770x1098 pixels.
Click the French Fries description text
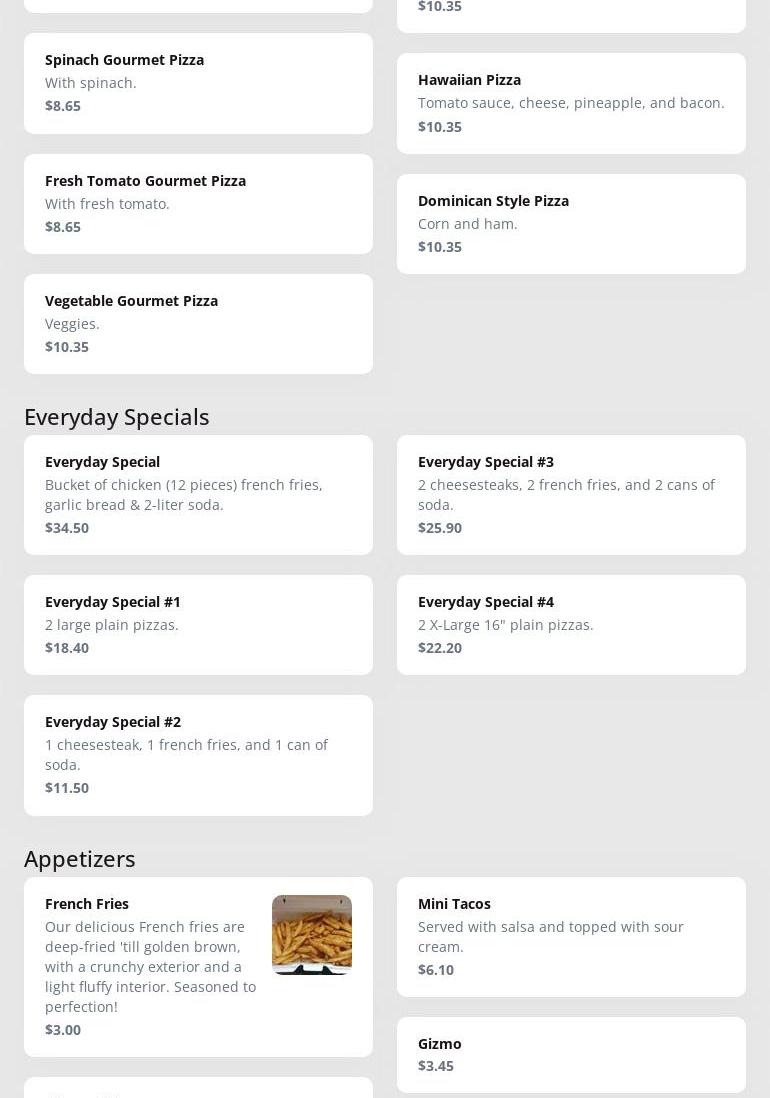tap(150, 966)
